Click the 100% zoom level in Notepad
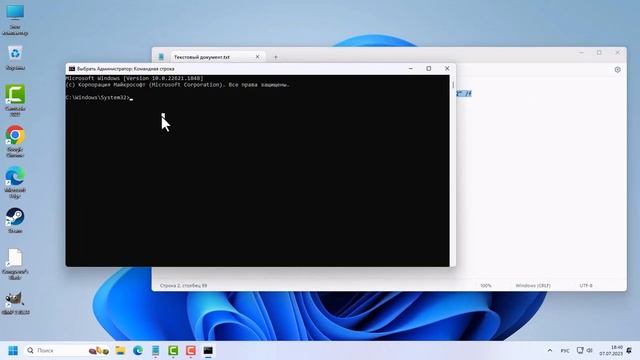 (486, 286)
